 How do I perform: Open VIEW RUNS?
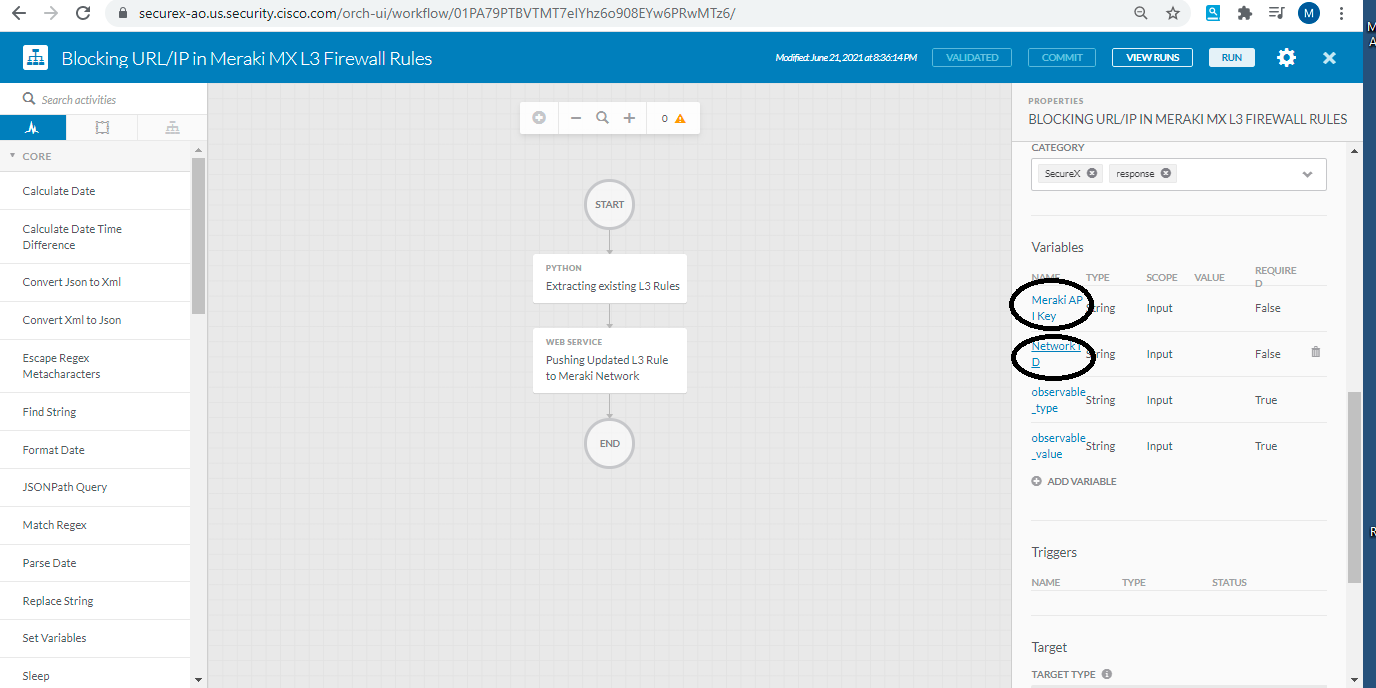point(1152,58)
